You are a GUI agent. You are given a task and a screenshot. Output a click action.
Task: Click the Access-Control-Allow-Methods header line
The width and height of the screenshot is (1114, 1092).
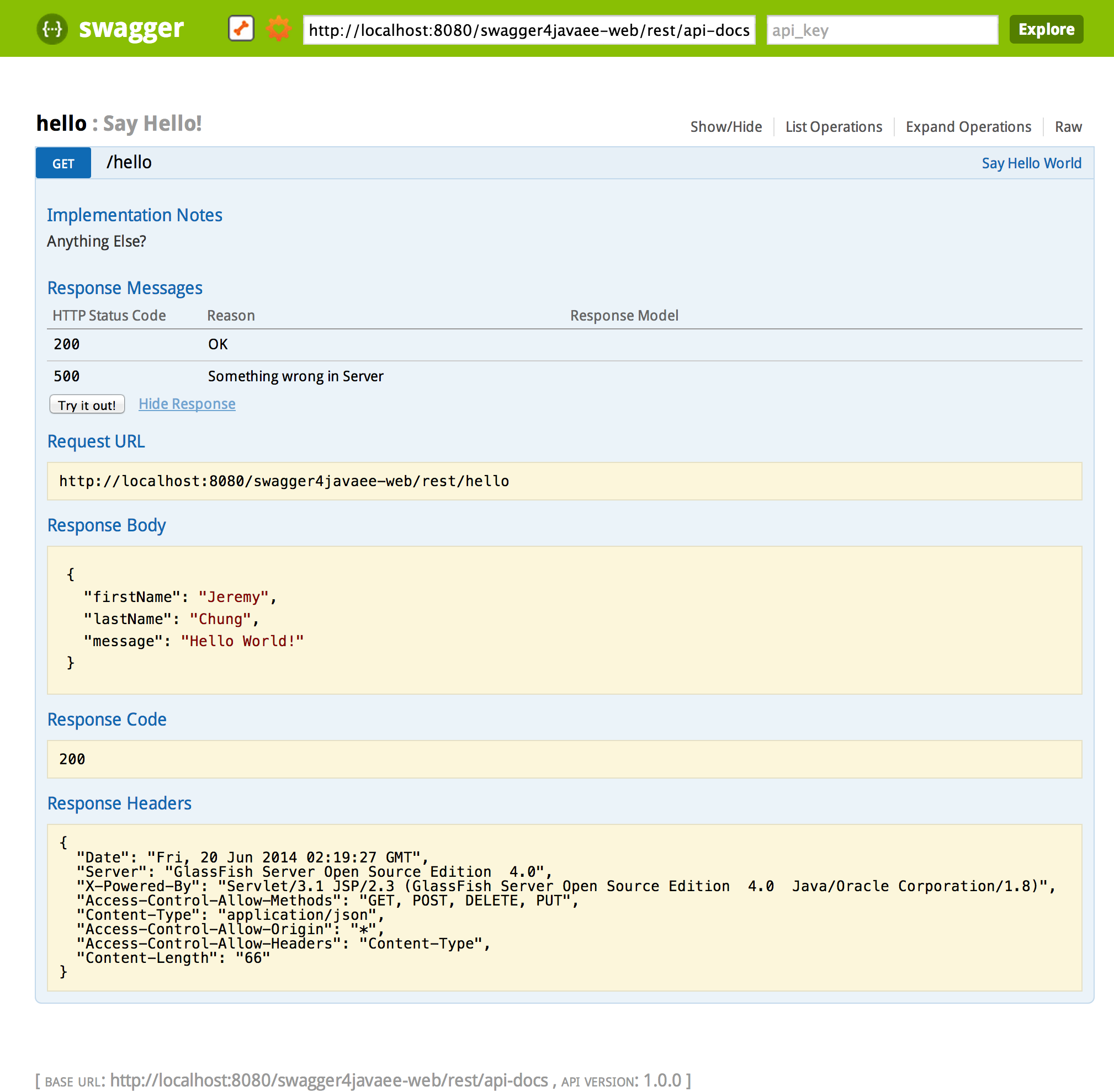tap(327, 901)
